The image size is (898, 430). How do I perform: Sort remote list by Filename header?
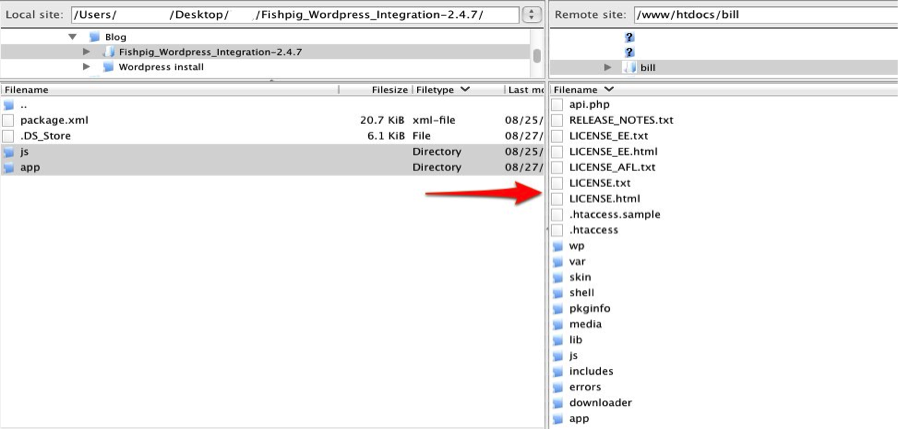click(x=585, y=90)
